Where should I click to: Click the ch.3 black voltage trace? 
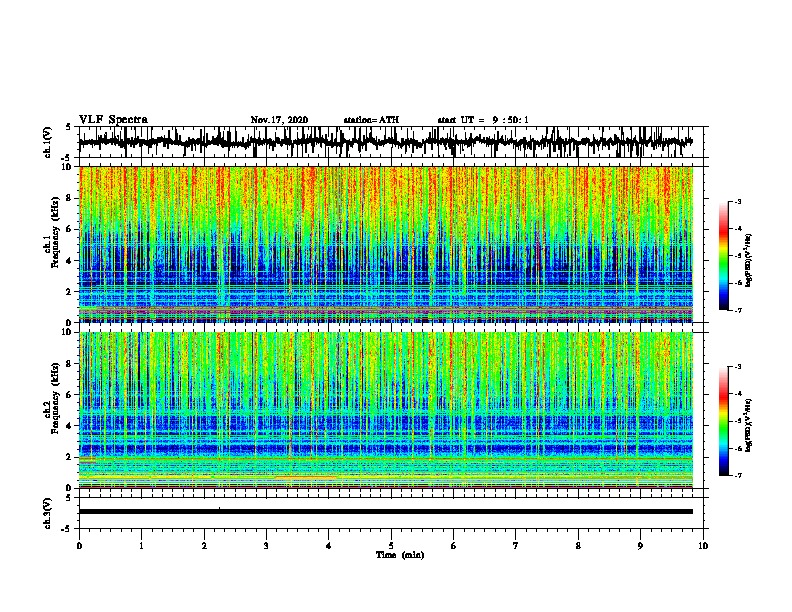pyautogui.click(x=386, y=512)
